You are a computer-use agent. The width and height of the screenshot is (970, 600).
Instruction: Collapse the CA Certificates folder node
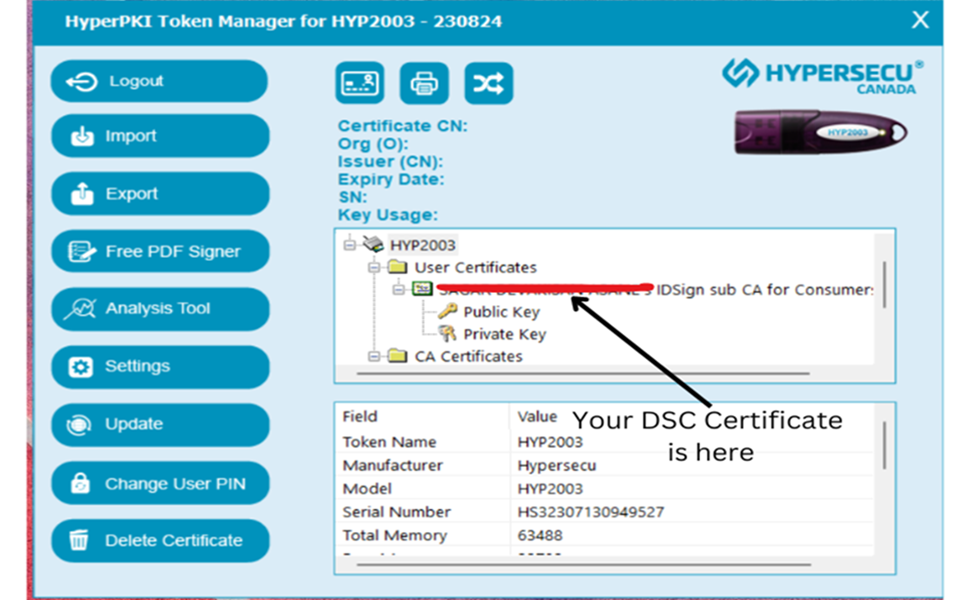pyautogui.click(x=374, y=356)
